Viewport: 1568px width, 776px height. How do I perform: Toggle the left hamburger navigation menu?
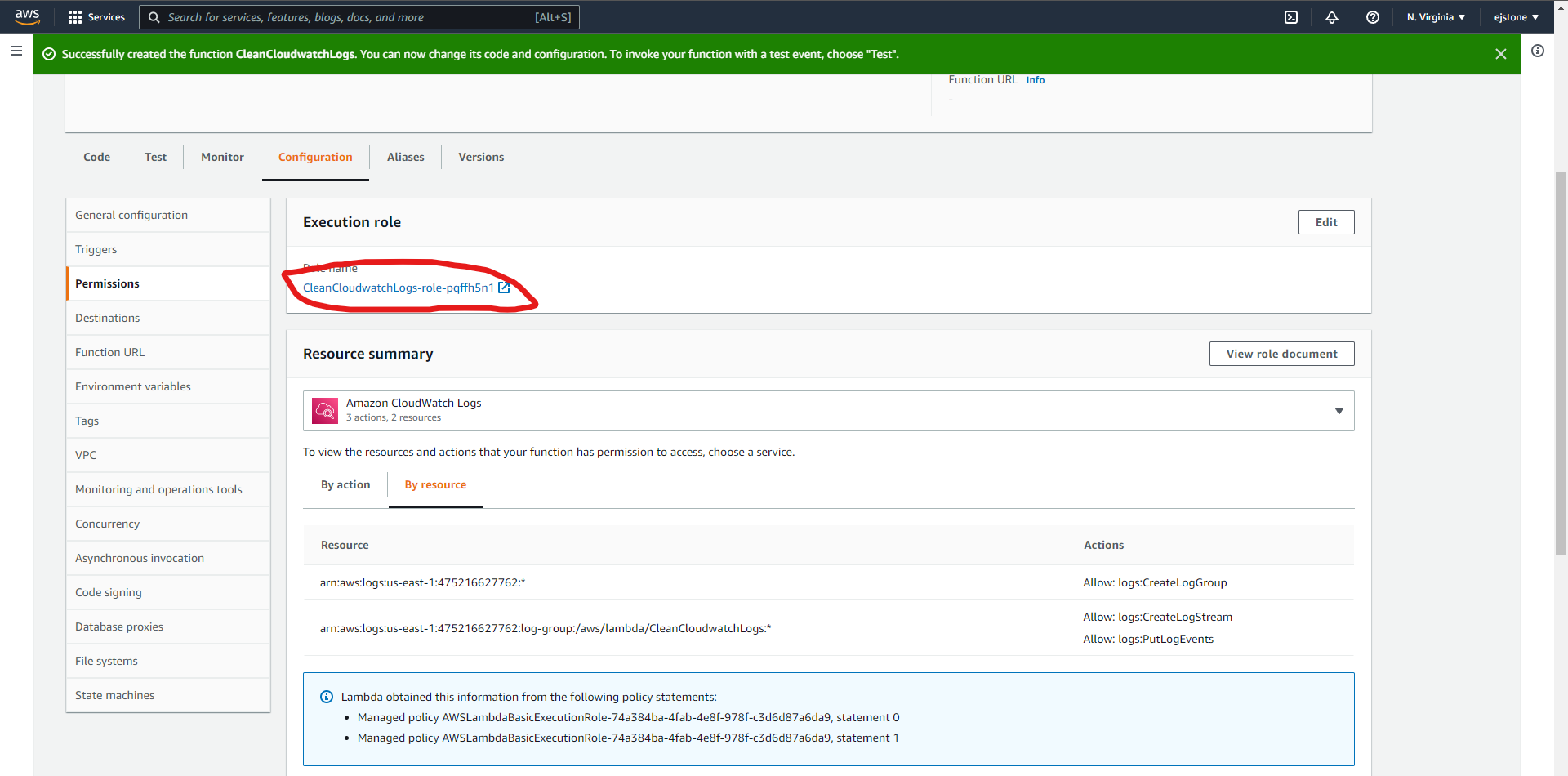(x=16, y=51)
